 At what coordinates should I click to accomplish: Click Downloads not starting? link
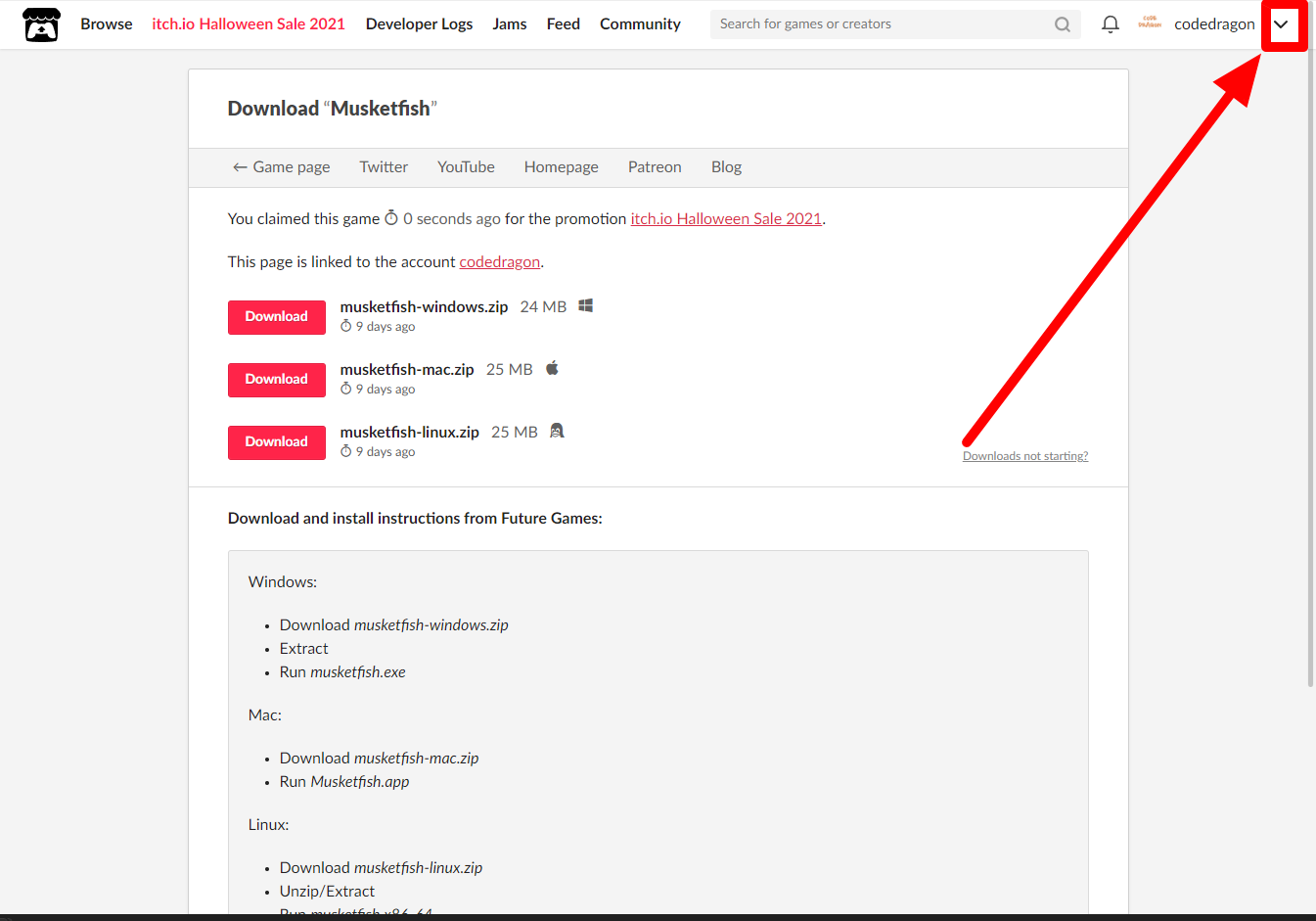[1025, 456]
